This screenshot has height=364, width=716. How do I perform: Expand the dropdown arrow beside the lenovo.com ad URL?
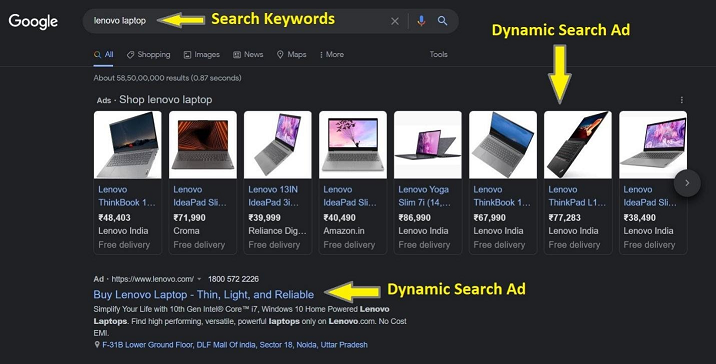tap(199, 279)
